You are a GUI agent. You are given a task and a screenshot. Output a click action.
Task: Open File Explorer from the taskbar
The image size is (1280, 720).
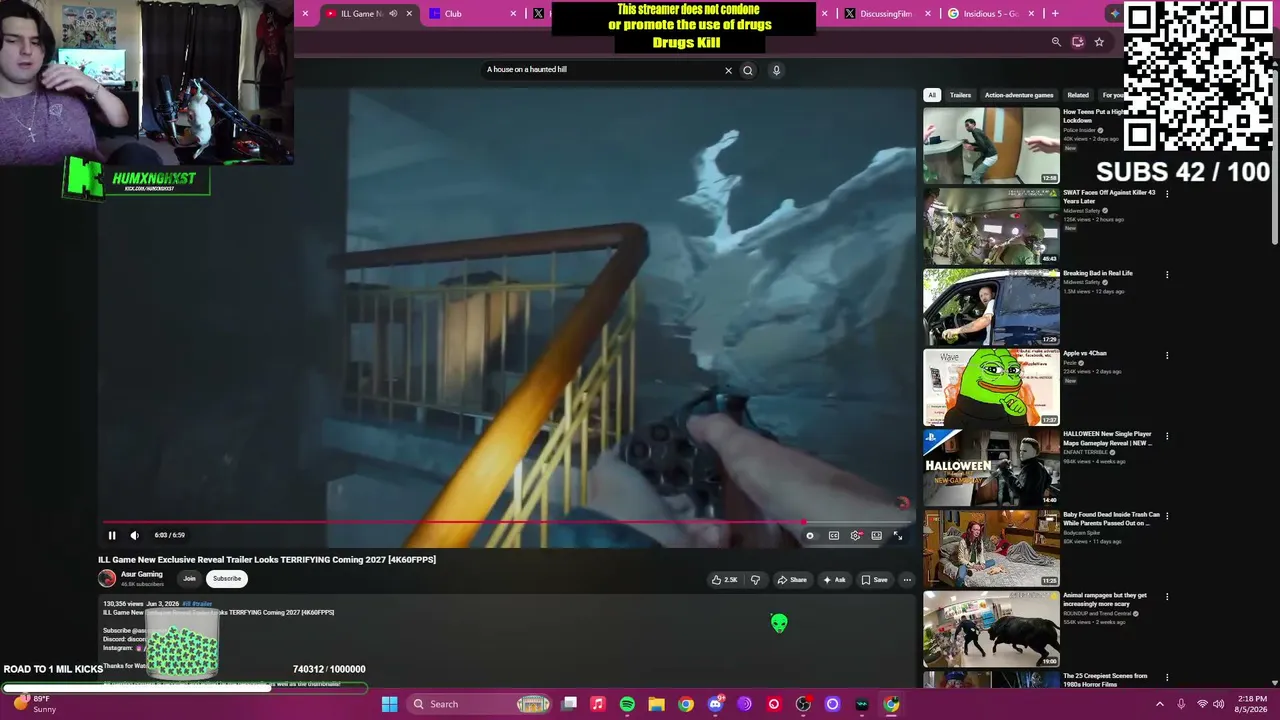click(x=656, y=704)
